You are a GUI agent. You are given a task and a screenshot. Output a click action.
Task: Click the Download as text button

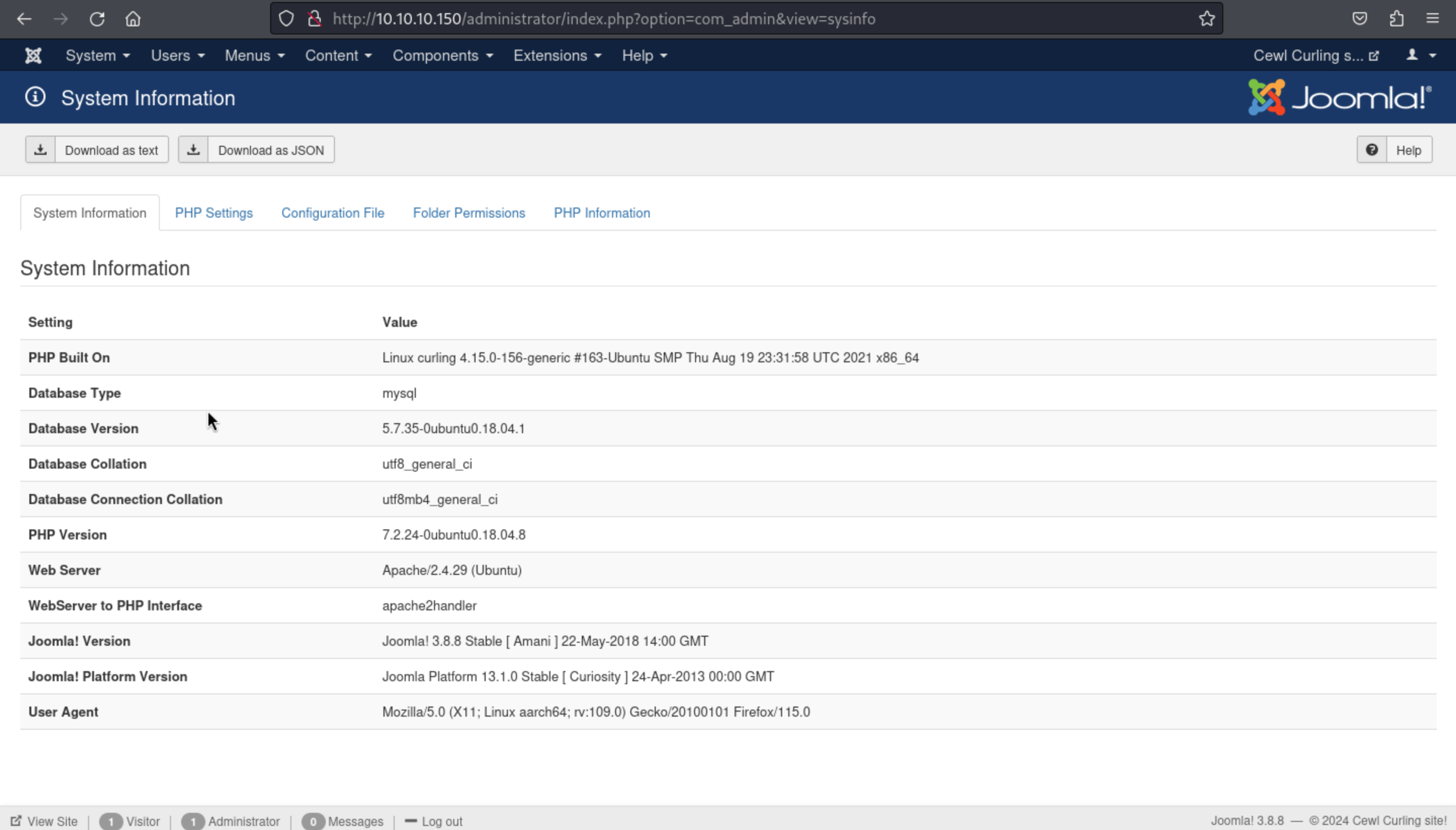tap(97, 150)
